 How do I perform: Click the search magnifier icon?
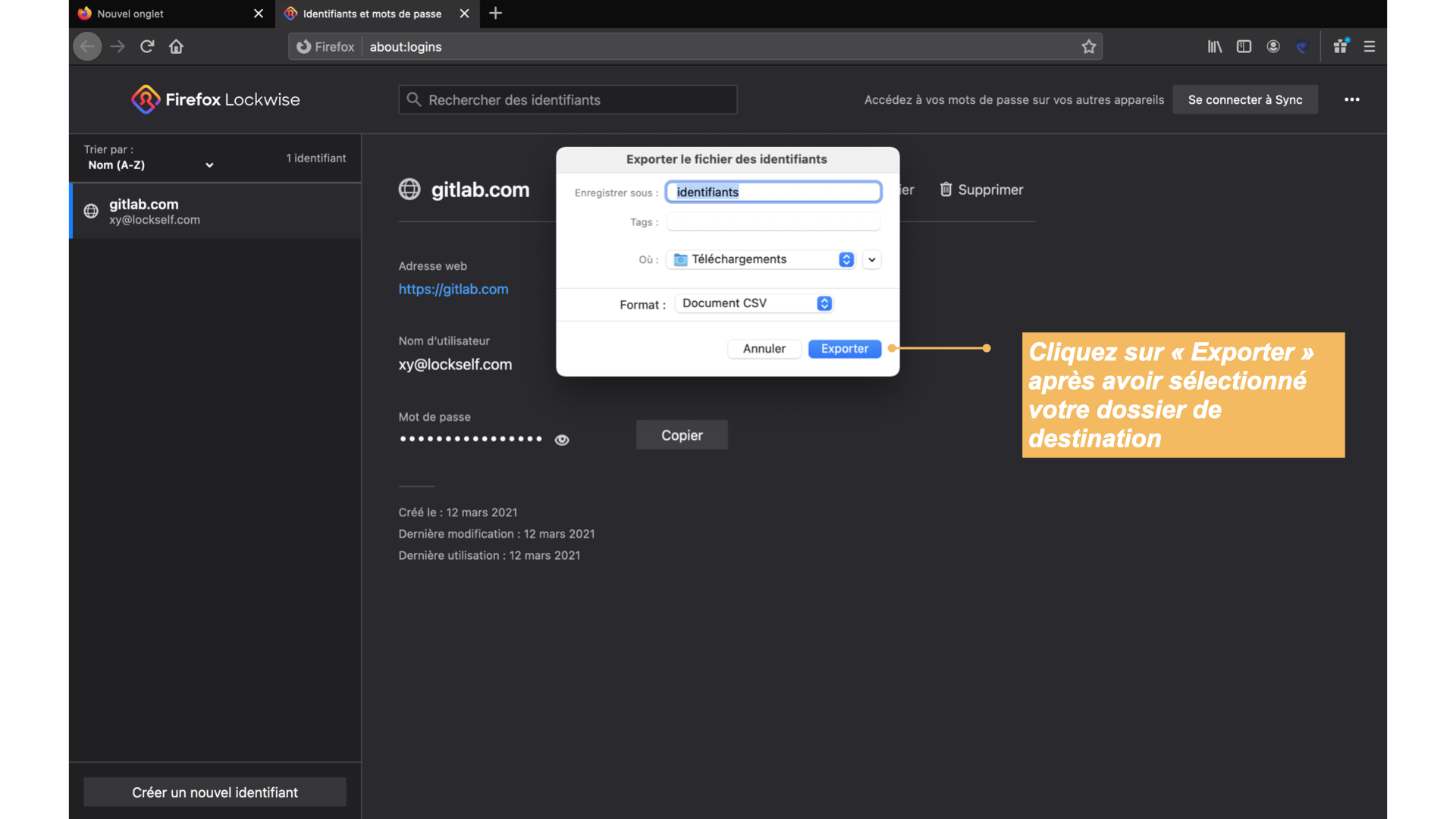pyautogui.click(x=414, y=99)
